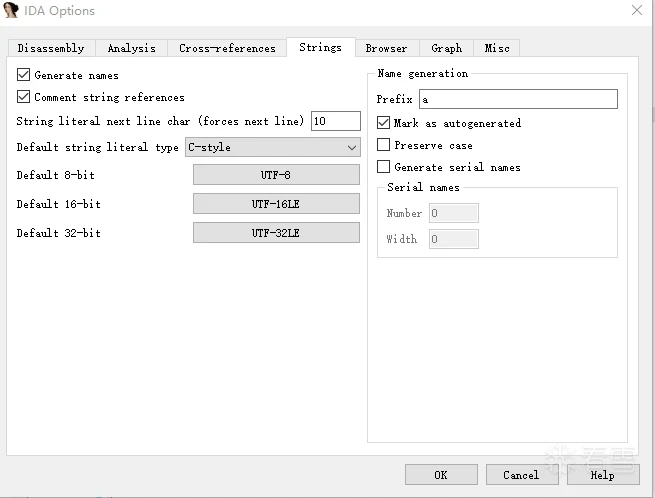This screenshot has width=655, height=498.
Task: Select the Cross-references tab
Action: (227, 48)
